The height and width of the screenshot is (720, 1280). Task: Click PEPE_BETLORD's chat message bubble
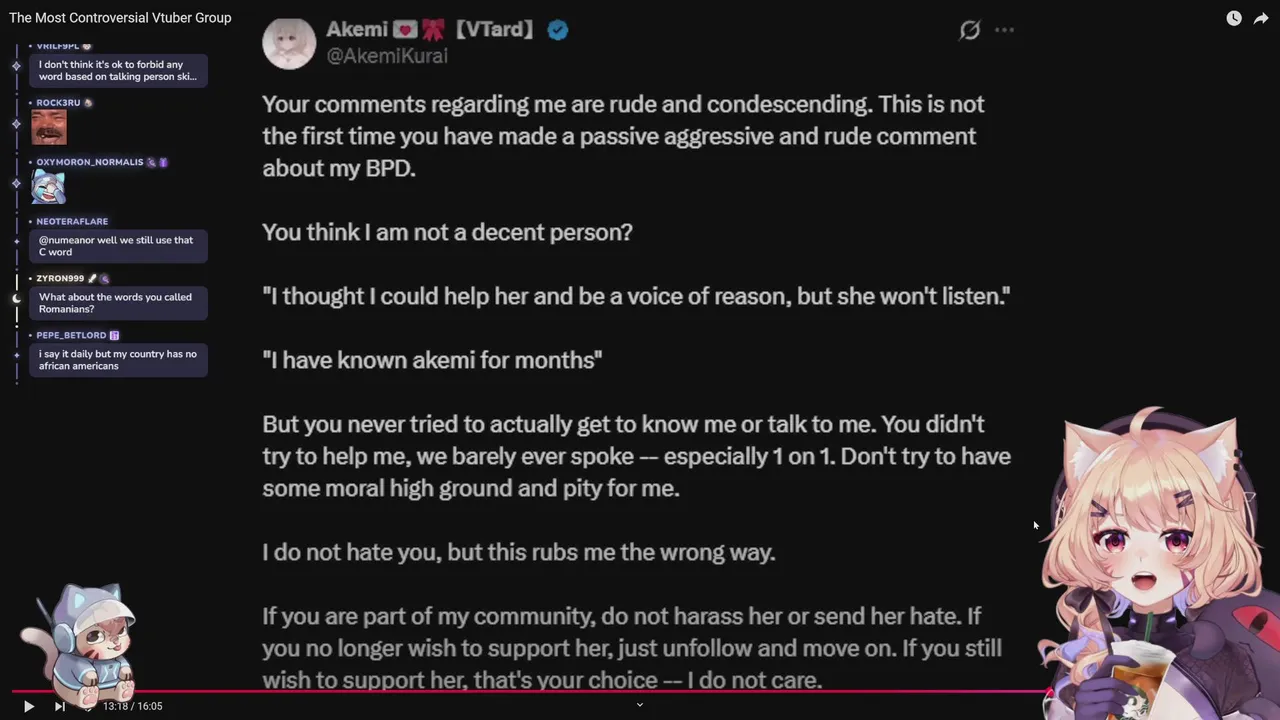click(118, 360)
